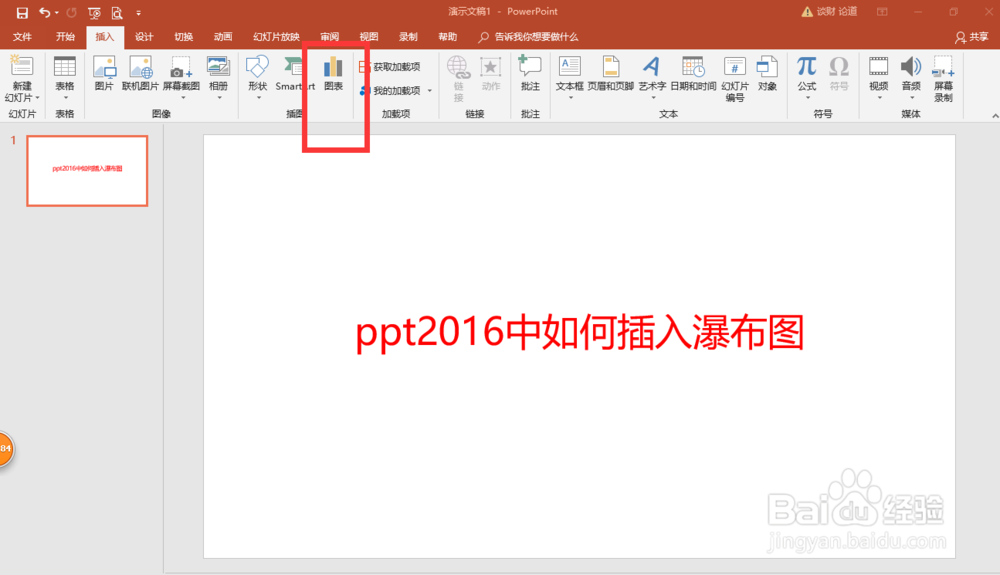Expand the 我的加载项 dropdown arrow
Screen dimensions: 1000x575
coord(430,91)
